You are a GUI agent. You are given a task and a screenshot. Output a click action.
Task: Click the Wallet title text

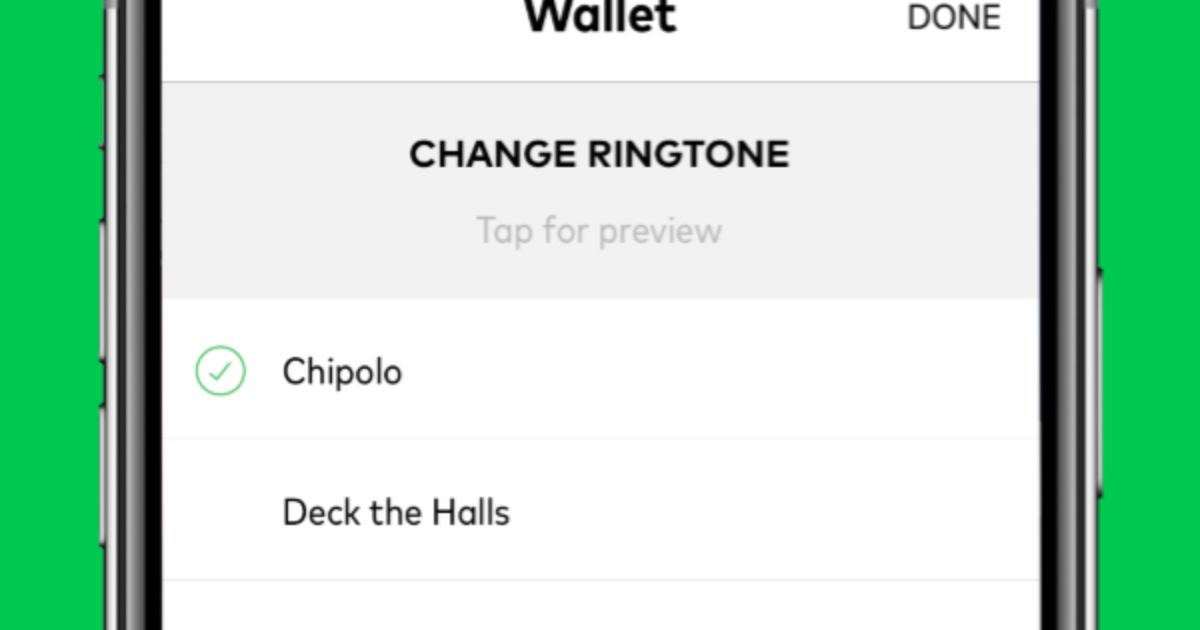[x=600, y=17]
